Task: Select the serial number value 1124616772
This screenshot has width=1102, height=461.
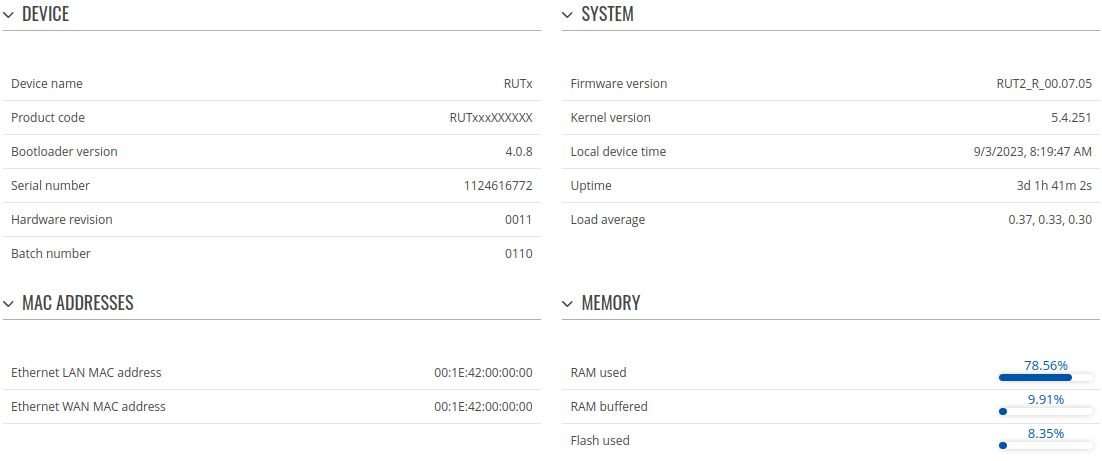Action: pyautogui.click(x=498, y=186)
